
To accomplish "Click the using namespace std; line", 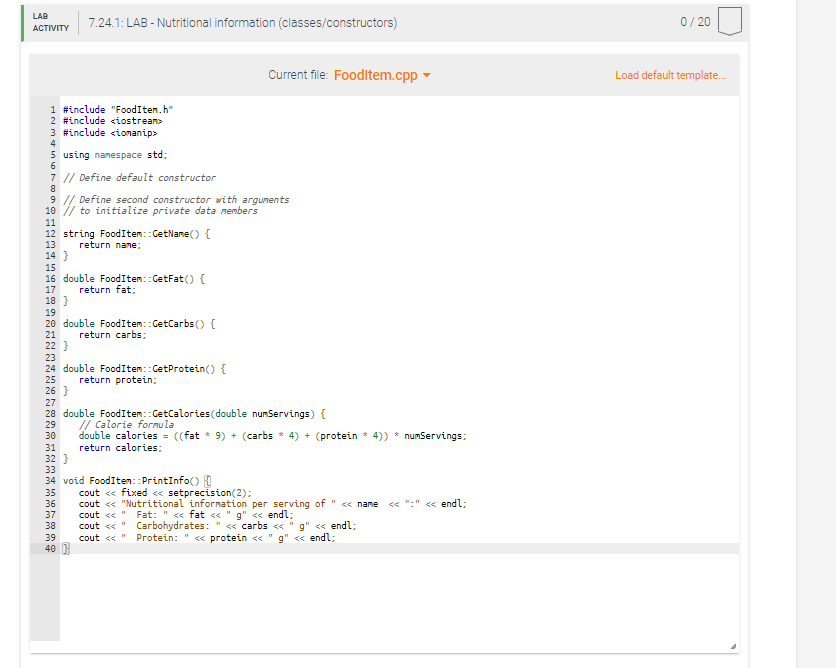I will click(x=115, y=155).
